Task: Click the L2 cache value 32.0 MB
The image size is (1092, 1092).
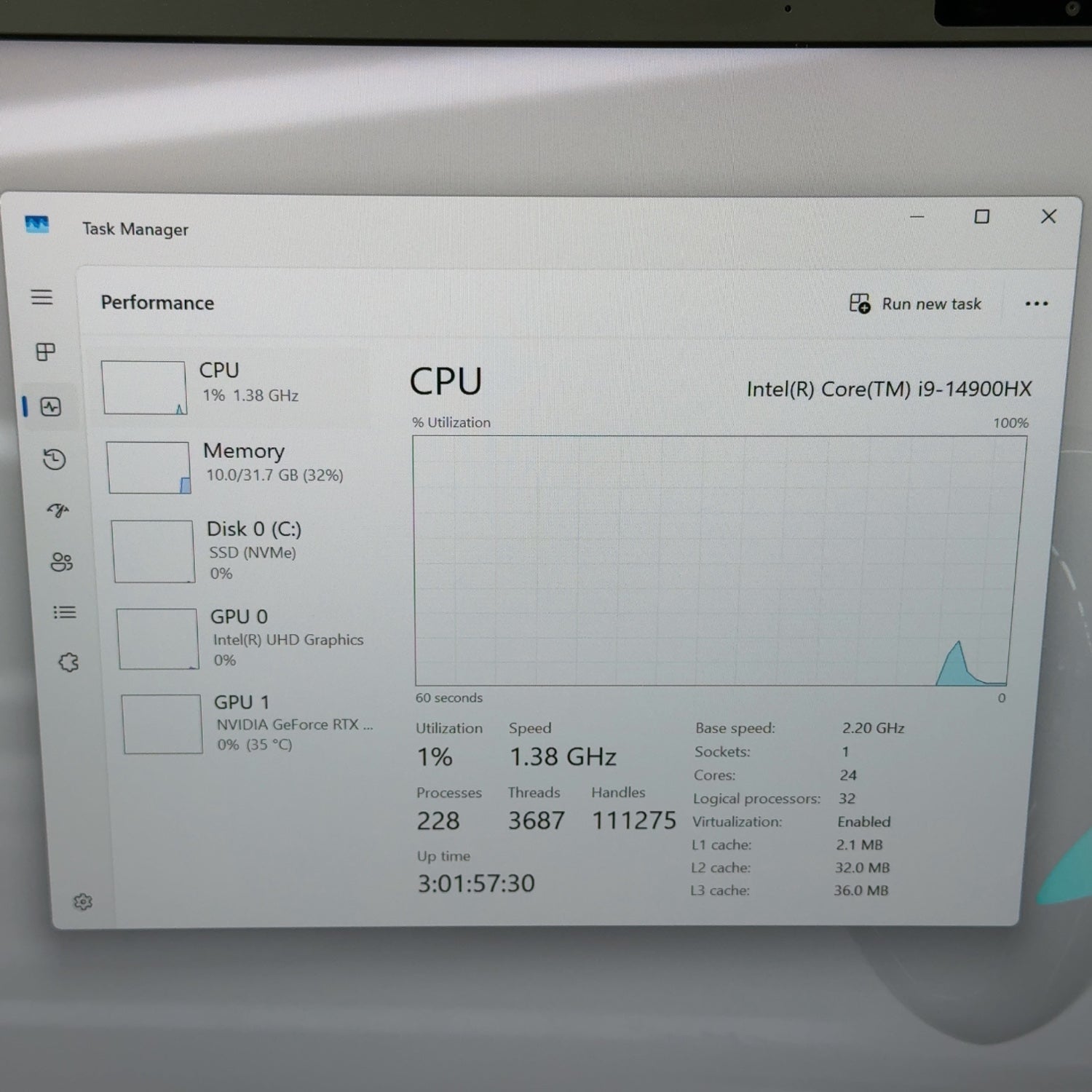Action: point(862,868)
